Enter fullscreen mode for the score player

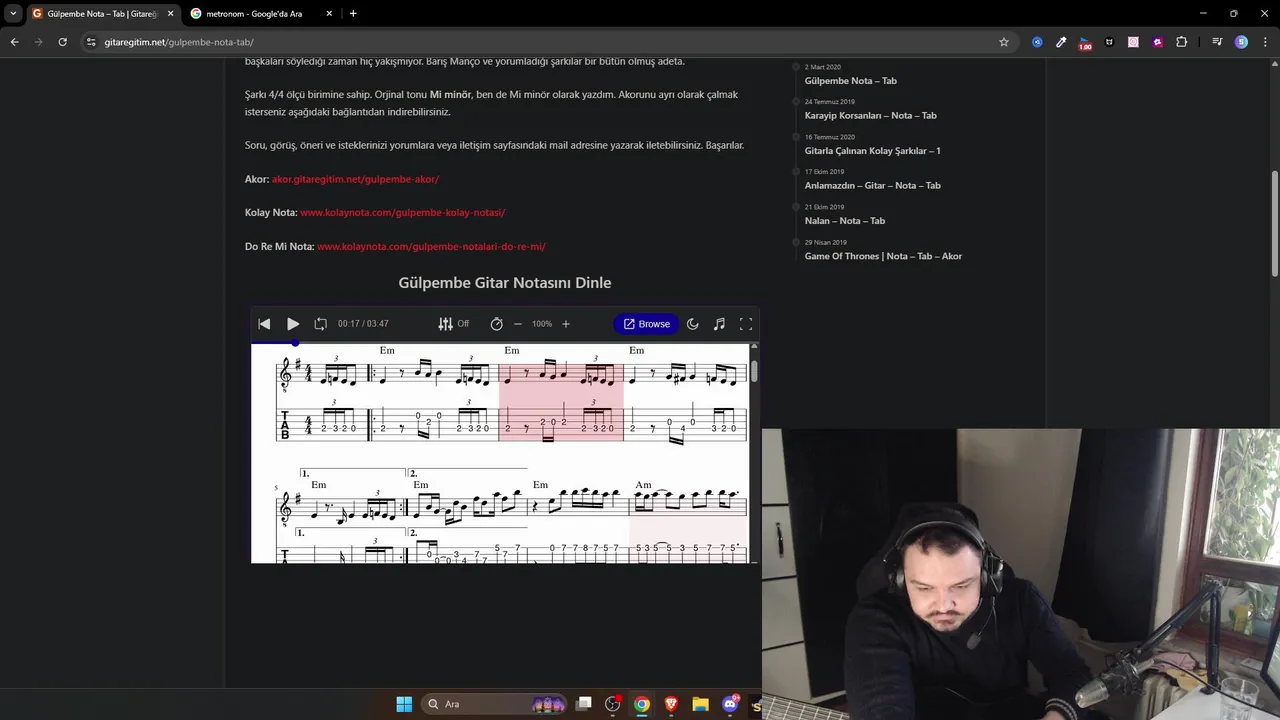[x=746, y=324]
